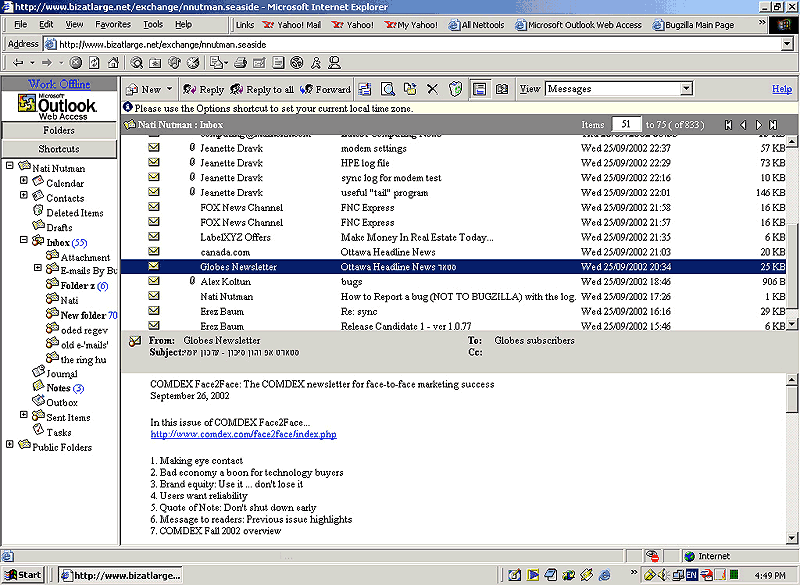Open the Tools menu

[153, 24]
